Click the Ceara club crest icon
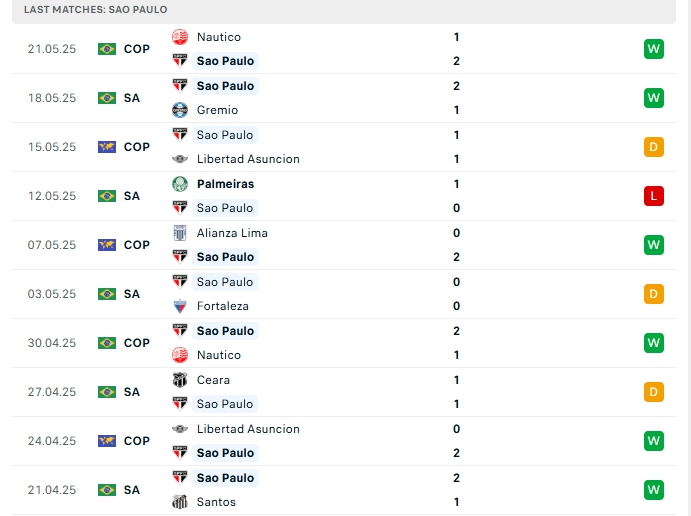This screenshot has width=691, height=516. pos(180,380)
